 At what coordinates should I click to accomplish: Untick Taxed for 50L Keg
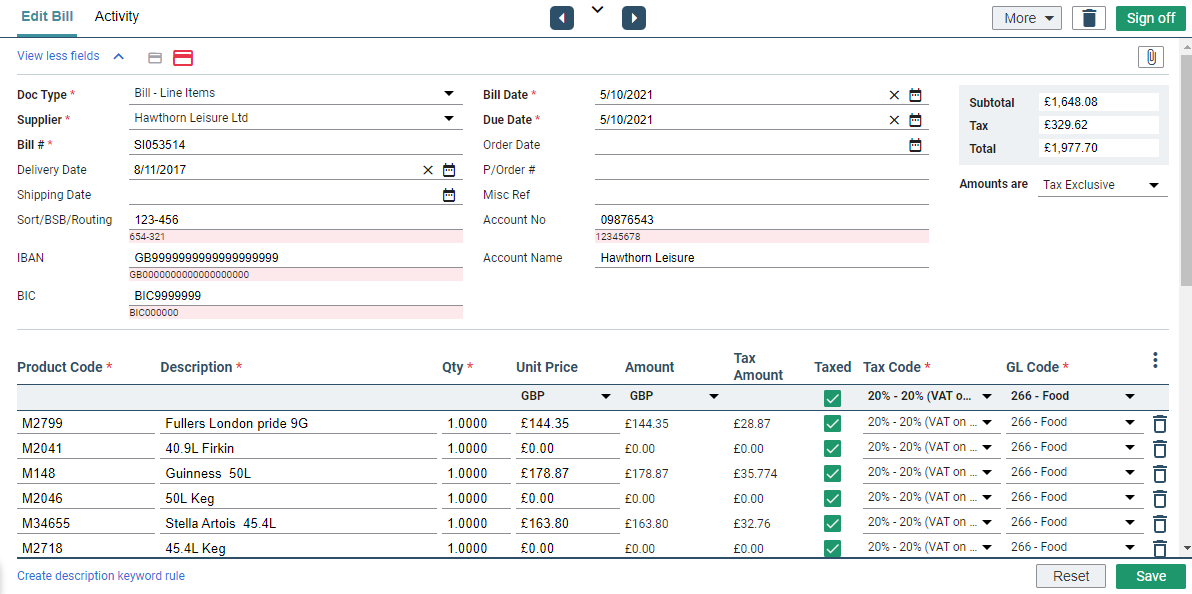832,499
